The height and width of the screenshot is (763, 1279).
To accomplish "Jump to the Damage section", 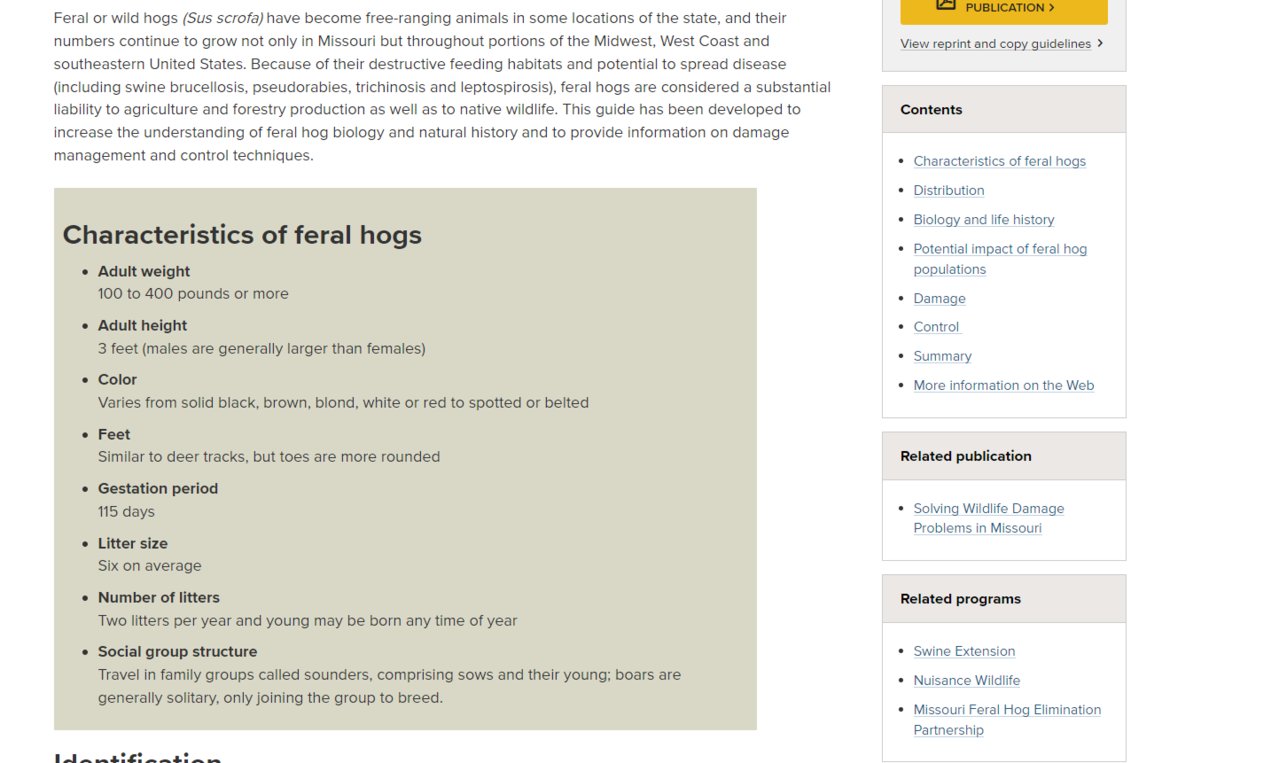I will 939,298.
